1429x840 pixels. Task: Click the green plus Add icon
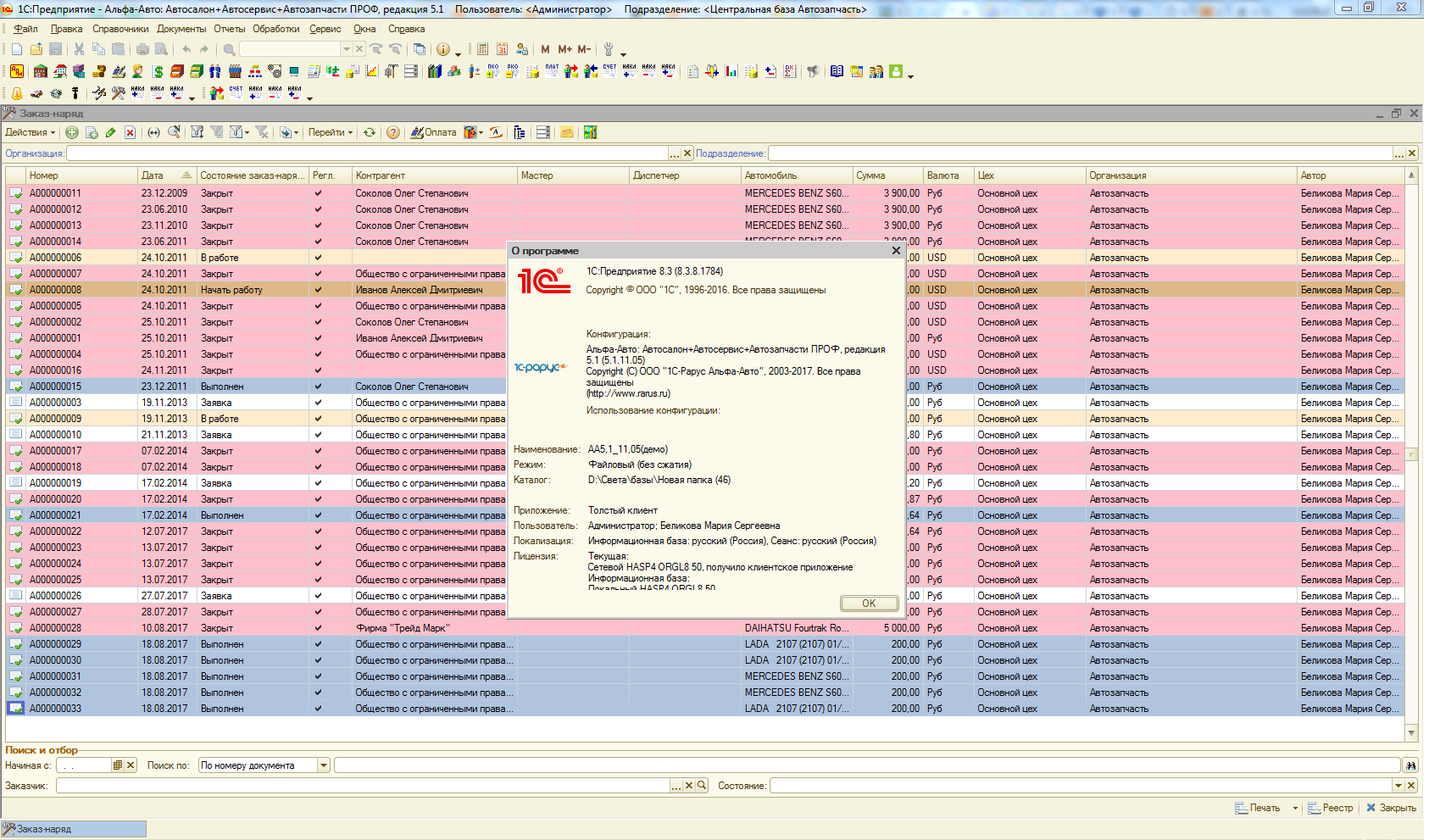(72, 132)
